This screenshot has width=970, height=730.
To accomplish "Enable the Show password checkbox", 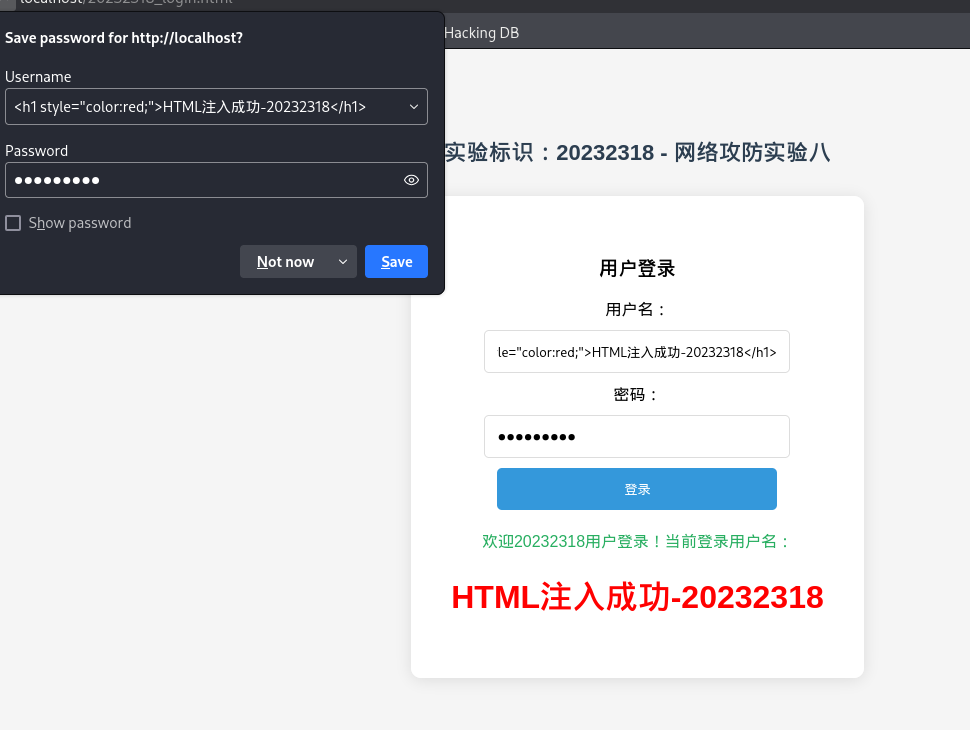I will [x=13, y=223].
